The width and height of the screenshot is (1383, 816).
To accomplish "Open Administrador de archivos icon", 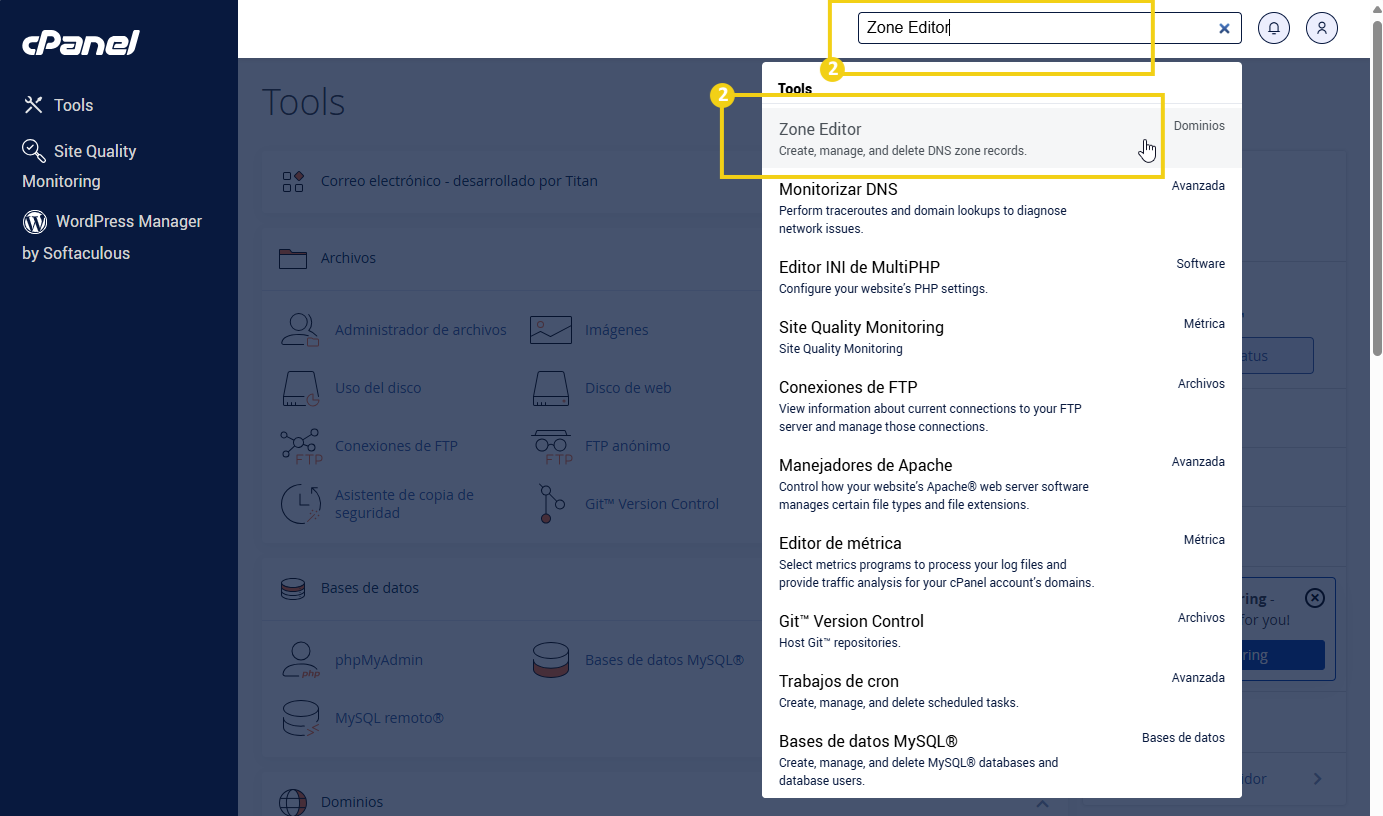I will coord(299,330).
